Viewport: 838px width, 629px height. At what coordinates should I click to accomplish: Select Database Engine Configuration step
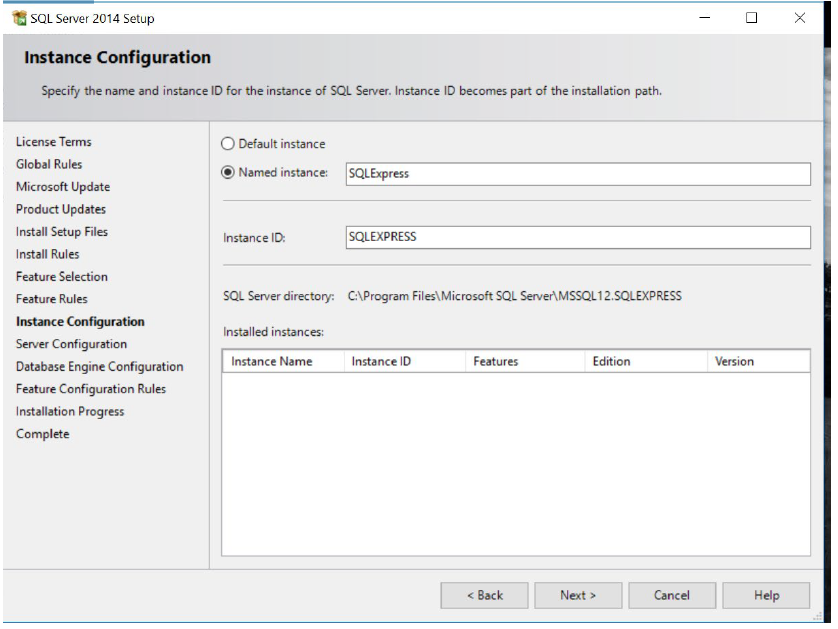99,366
